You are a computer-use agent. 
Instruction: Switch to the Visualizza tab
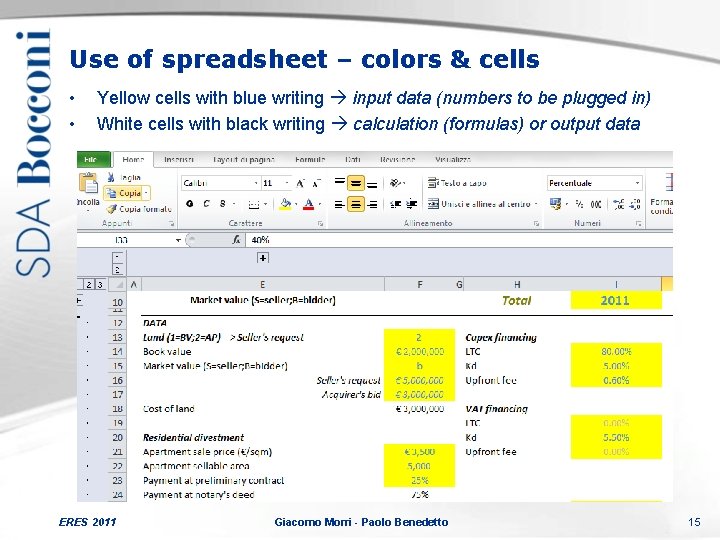point(453,159)
